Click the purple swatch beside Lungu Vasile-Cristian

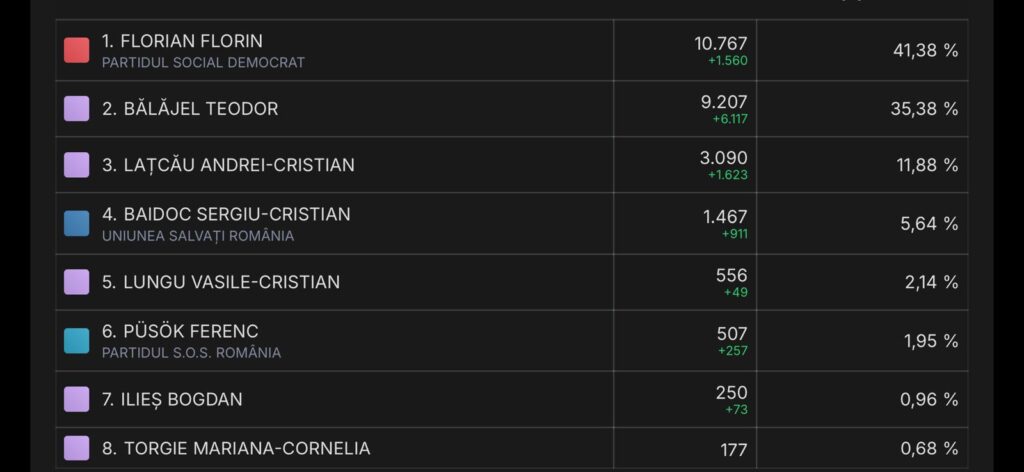[x=77, y=282]
